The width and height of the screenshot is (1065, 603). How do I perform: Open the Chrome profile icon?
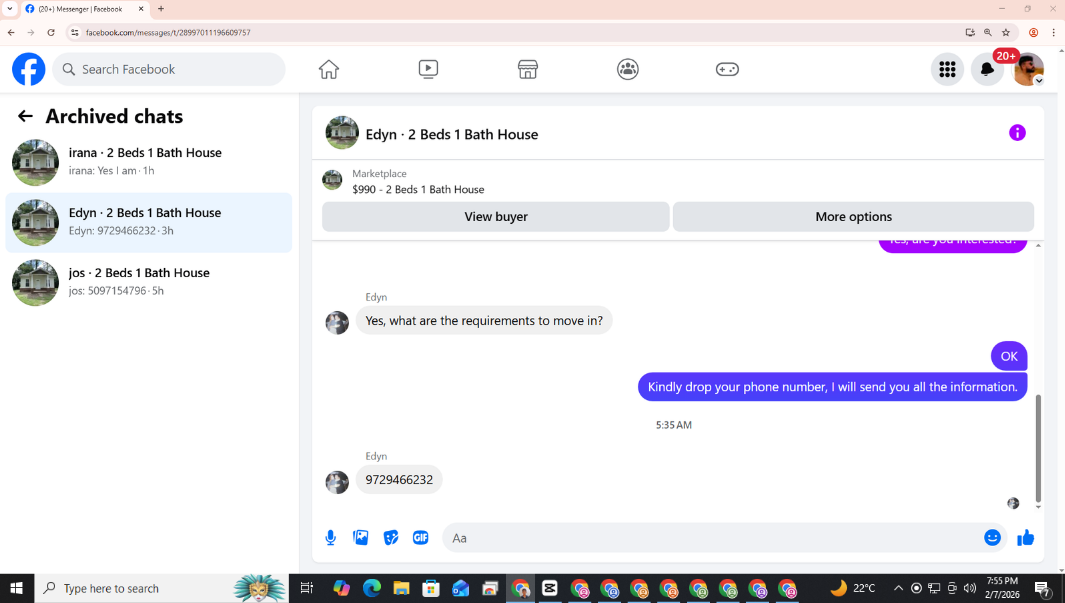pos(1034,32)
